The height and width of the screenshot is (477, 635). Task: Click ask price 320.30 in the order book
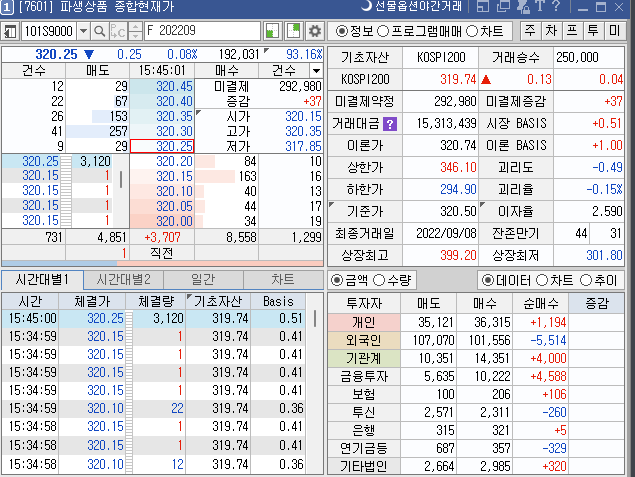point(162,131)
